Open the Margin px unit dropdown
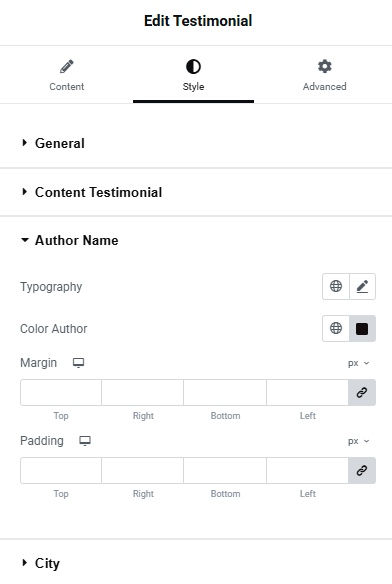 coord(358,363)
